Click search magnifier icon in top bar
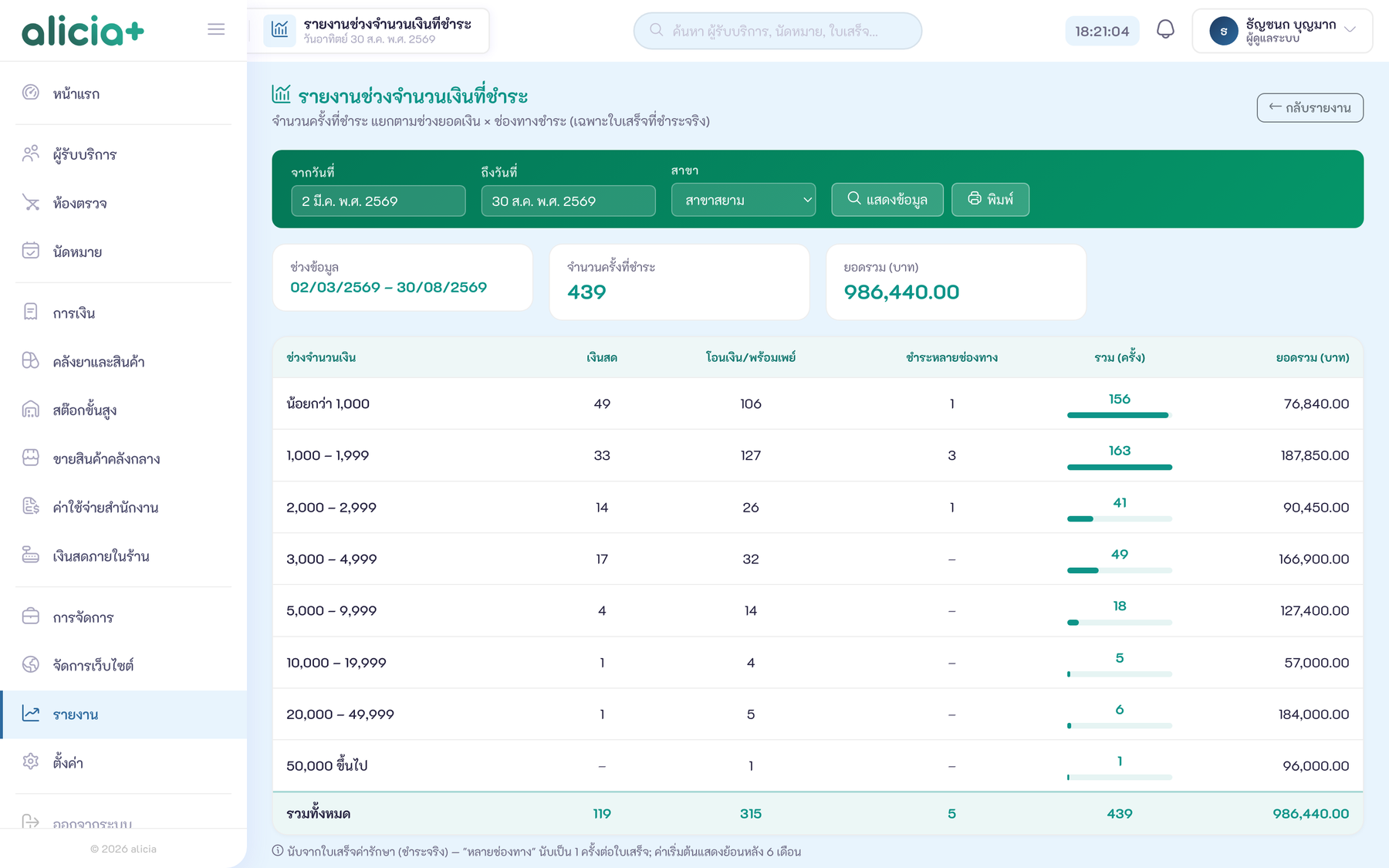Screen dimensions: 1389x868 (657, 30)
